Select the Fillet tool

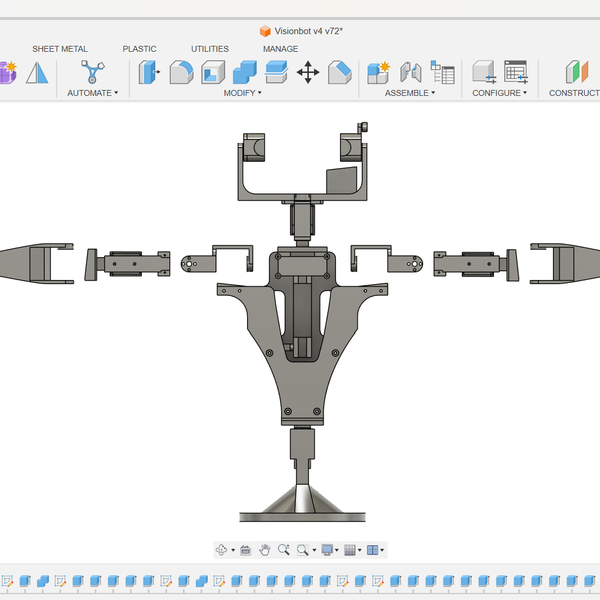click(x=181, y=72)
